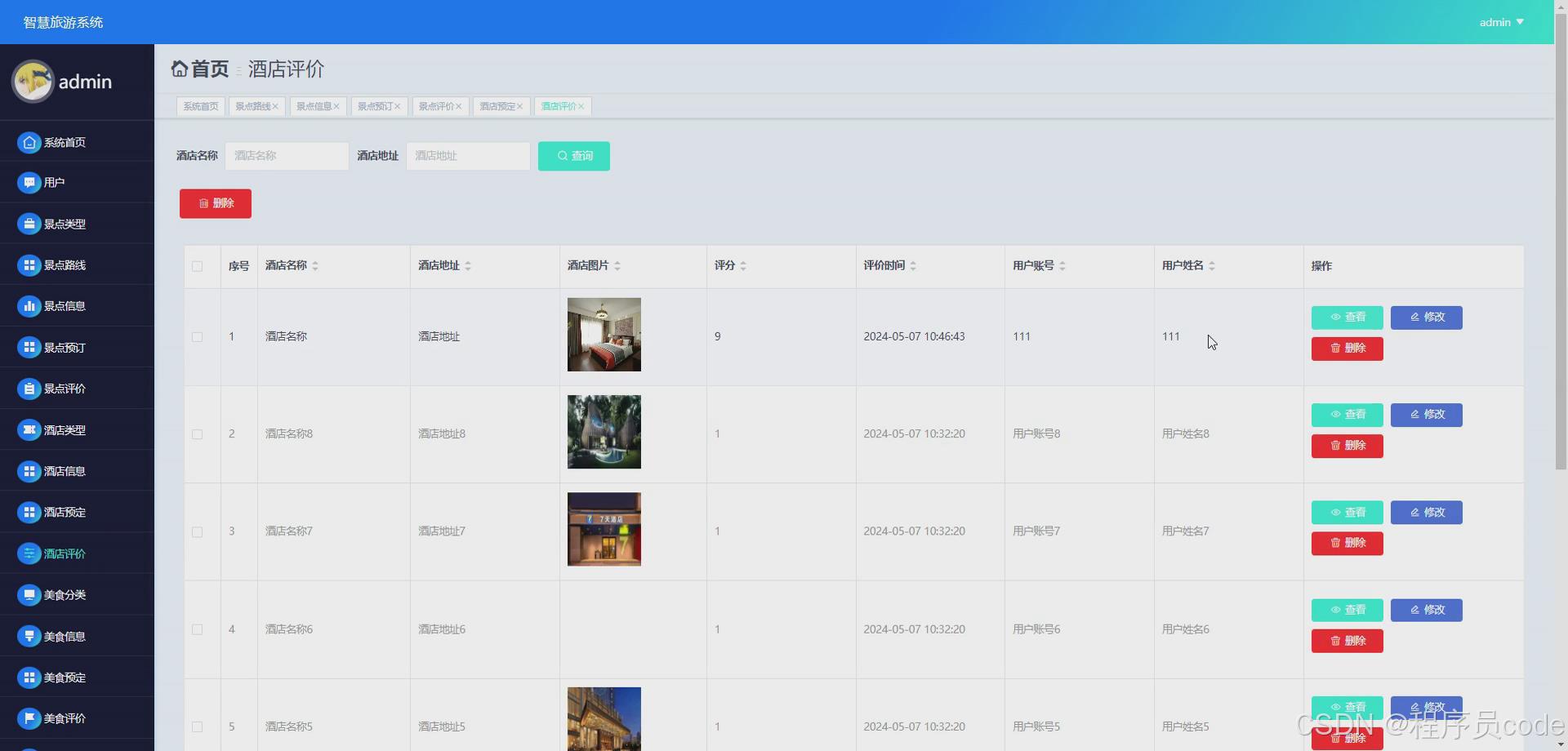Check the checkbox for 酒店名称8 row
This screenshot has height=751, width=1568.
197,434
